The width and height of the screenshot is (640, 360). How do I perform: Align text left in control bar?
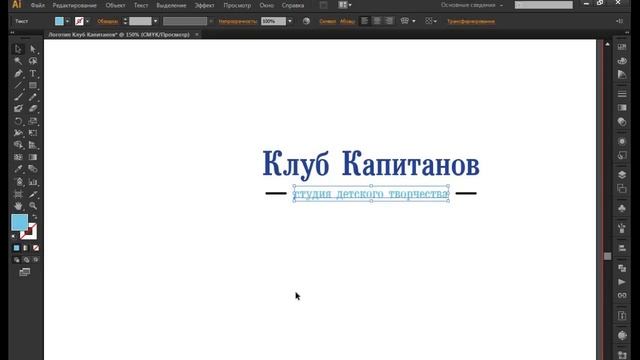click(x=364, y=21)
